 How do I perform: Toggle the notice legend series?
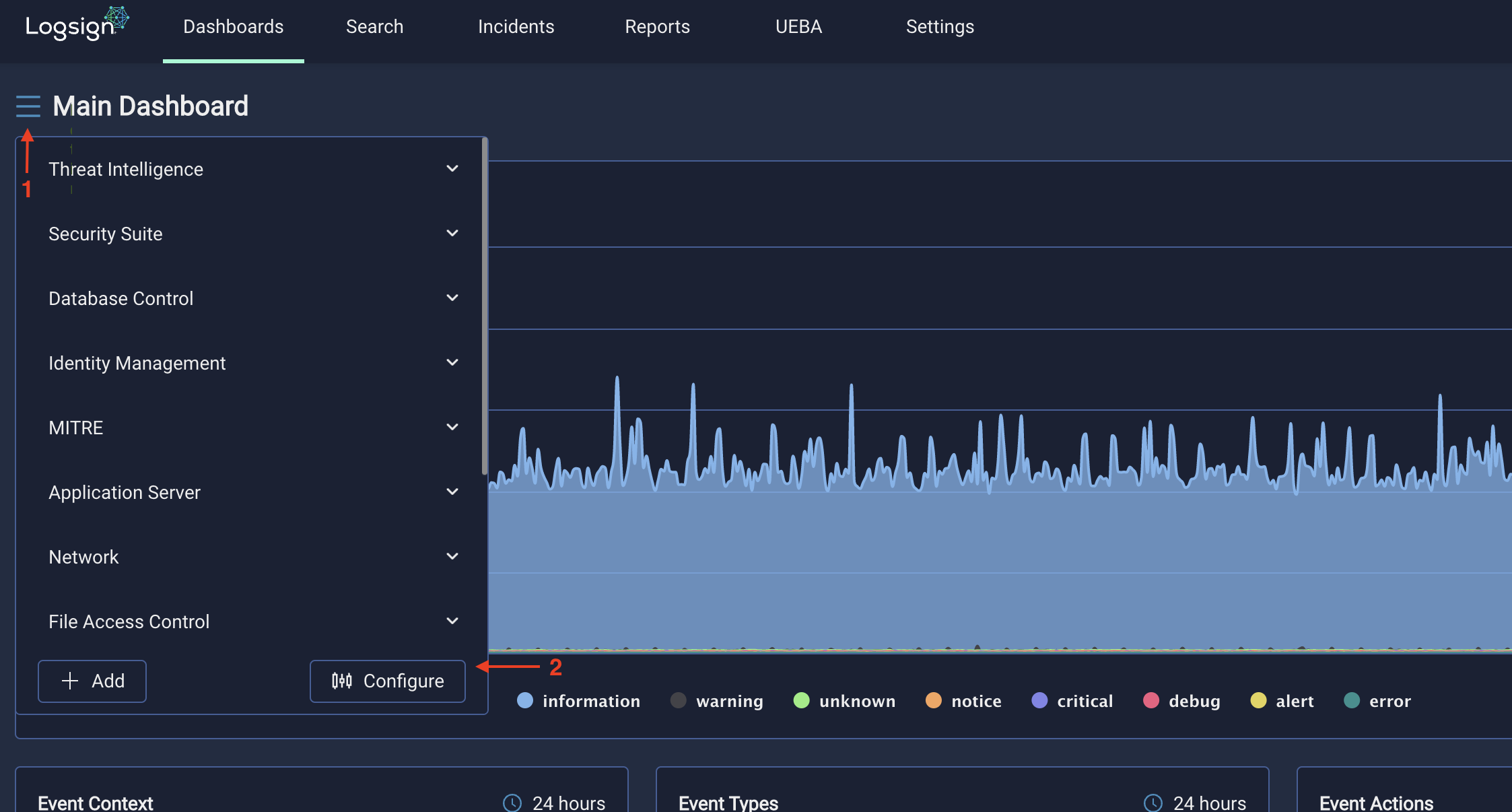pos(963,701)
